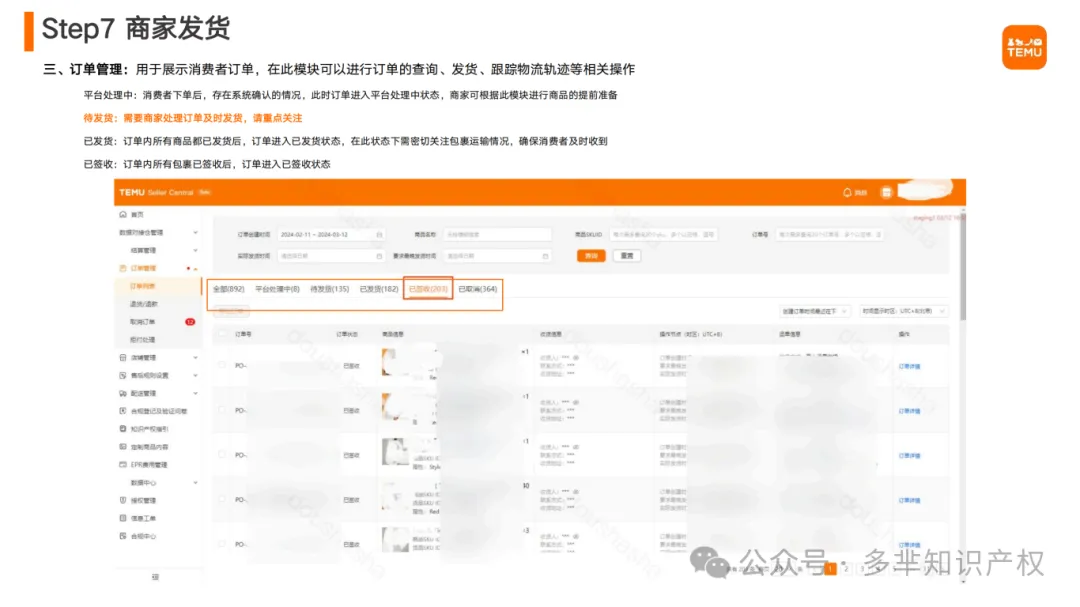
Task: Expand the 售后规则设置 chevron
Action: (196, 375)
